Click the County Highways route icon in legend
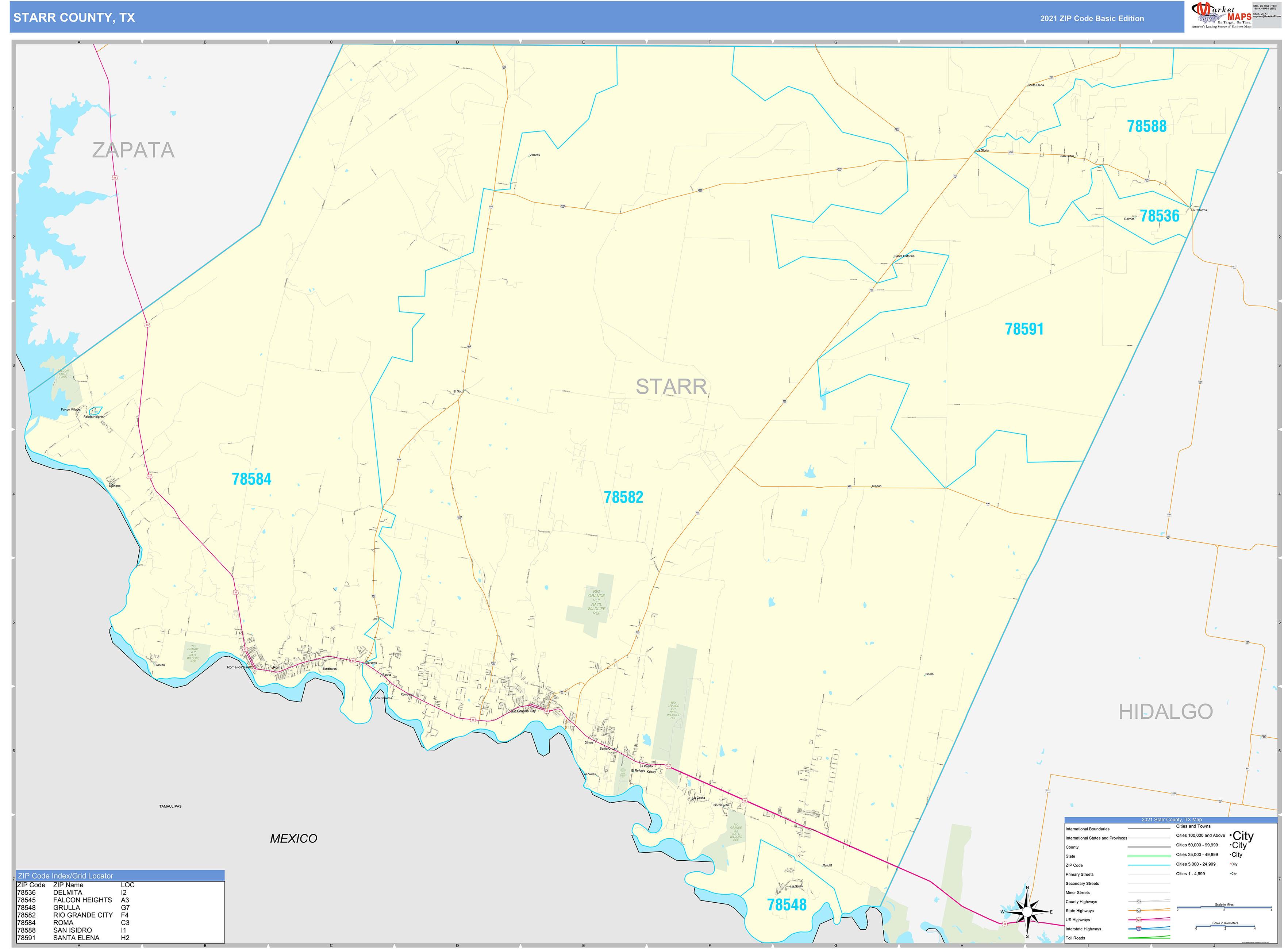 [x=1139, y=901]
